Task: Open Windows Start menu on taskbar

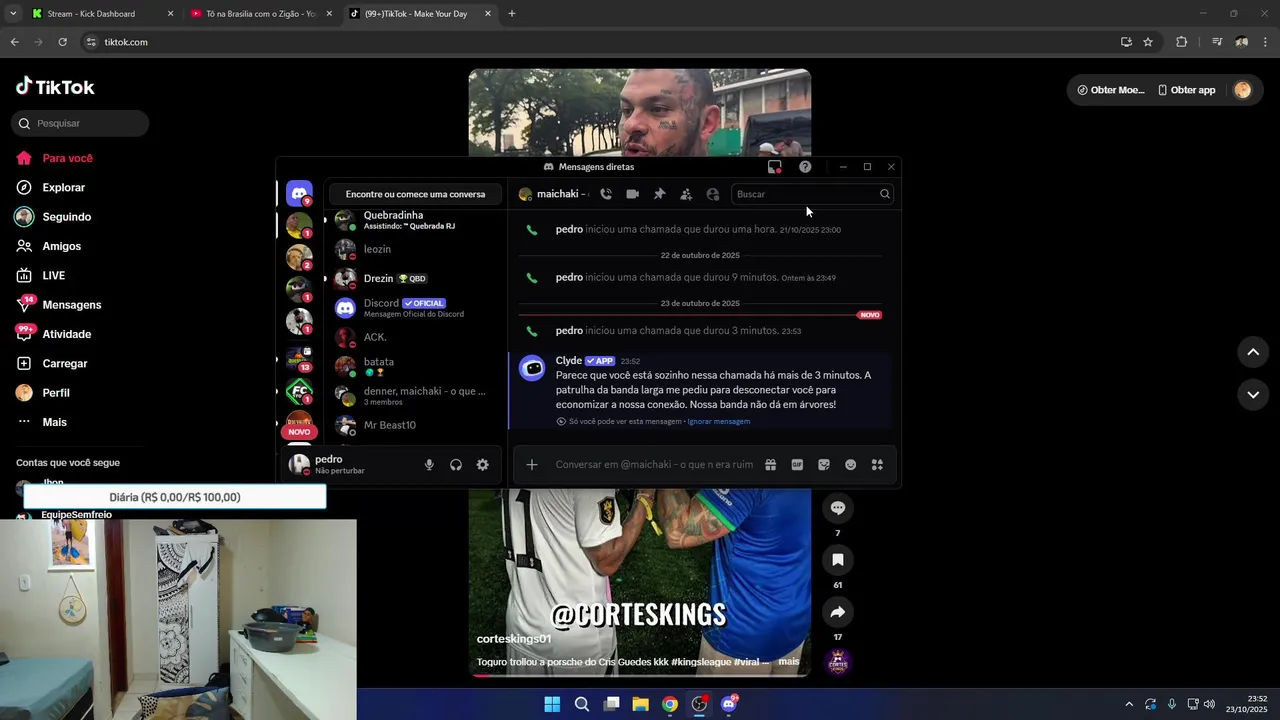Action: pyautogui.click(x=552, y=704)
